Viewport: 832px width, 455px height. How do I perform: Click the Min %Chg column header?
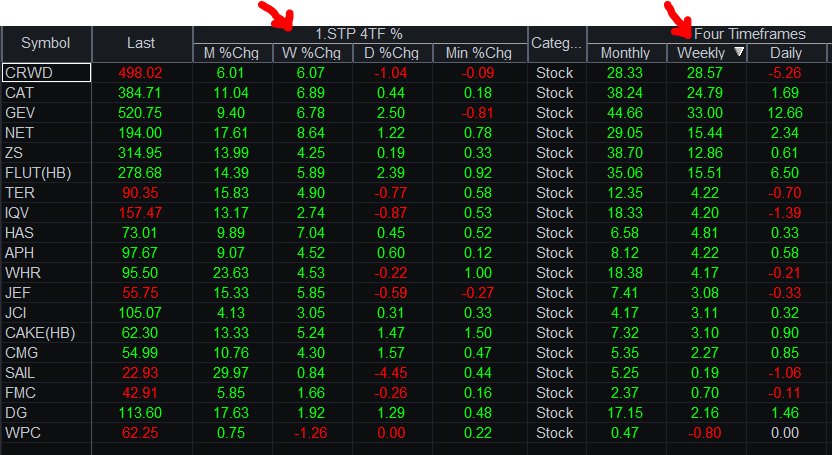[x=479, y=53]
